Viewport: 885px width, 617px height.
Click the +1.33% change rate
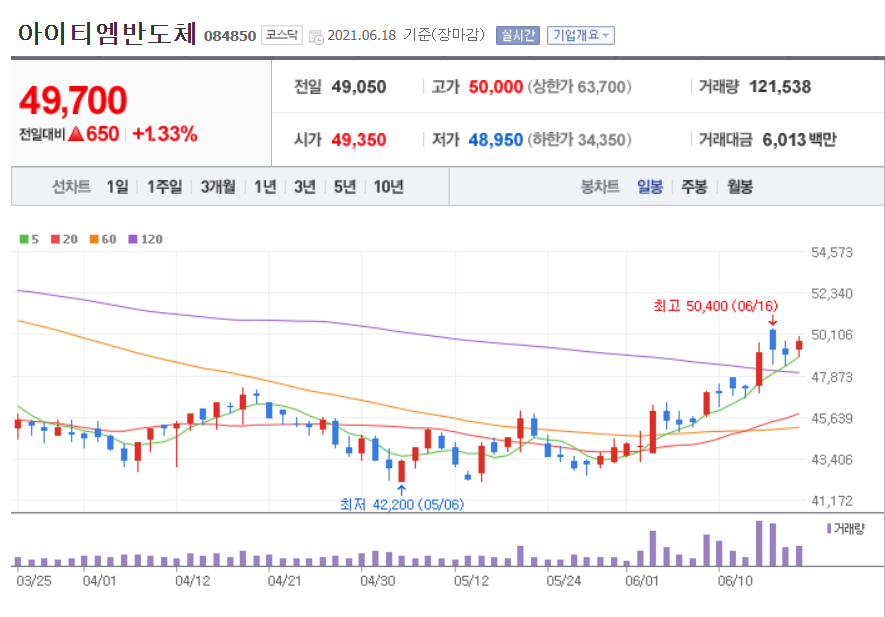164,134
